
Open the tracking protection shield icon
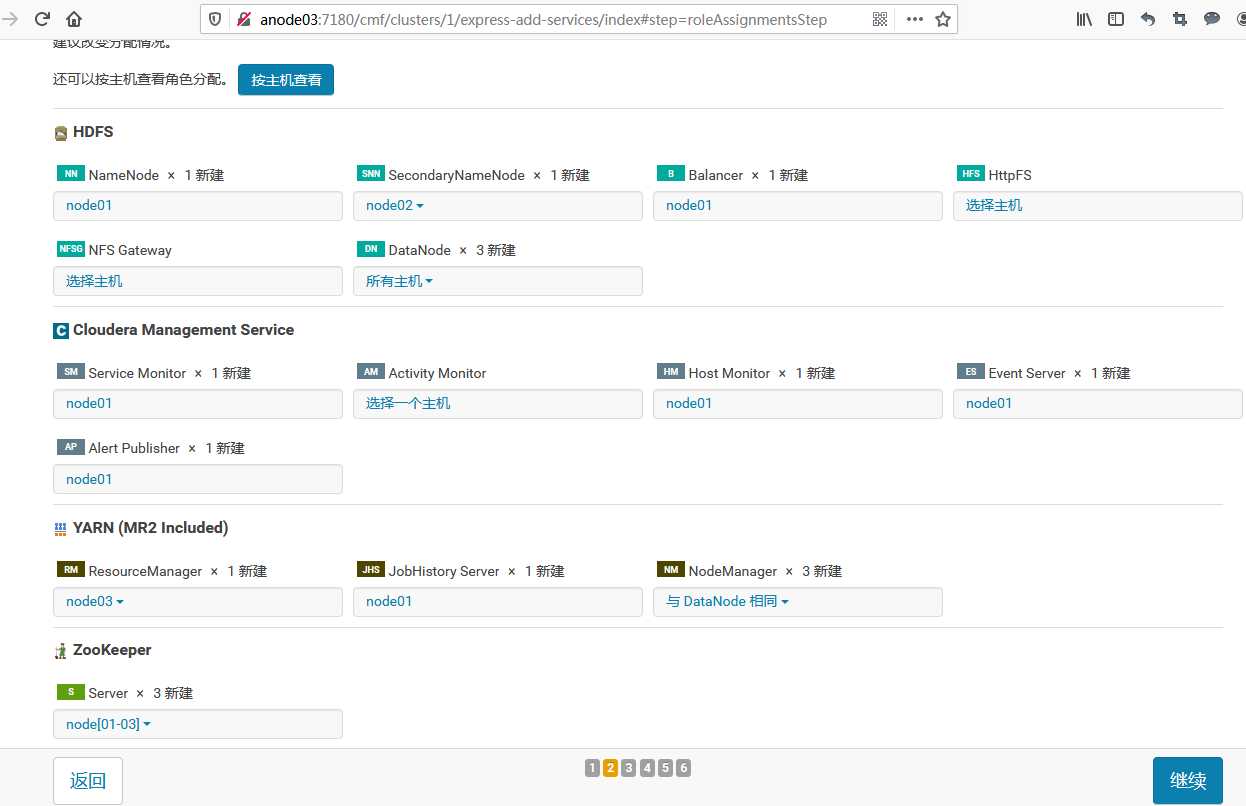[x=216, y=19]
